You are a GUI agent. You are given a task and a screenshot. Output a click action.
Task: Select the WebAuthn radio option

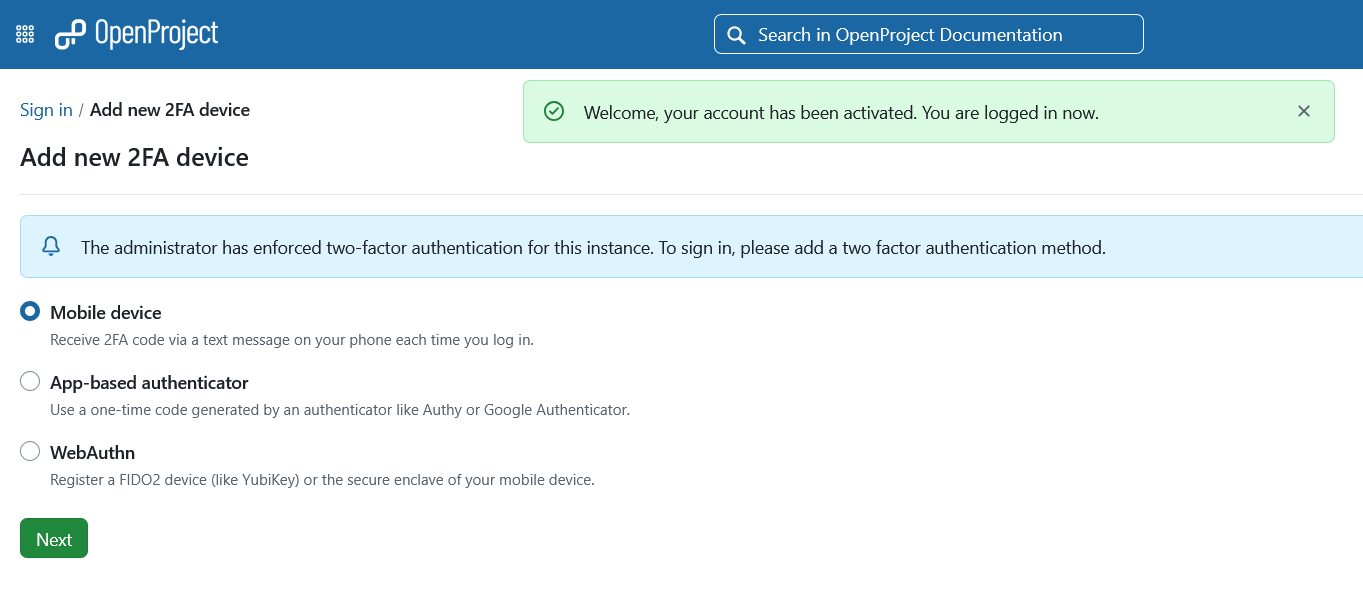pyautogui.click(x=30, y=451)
